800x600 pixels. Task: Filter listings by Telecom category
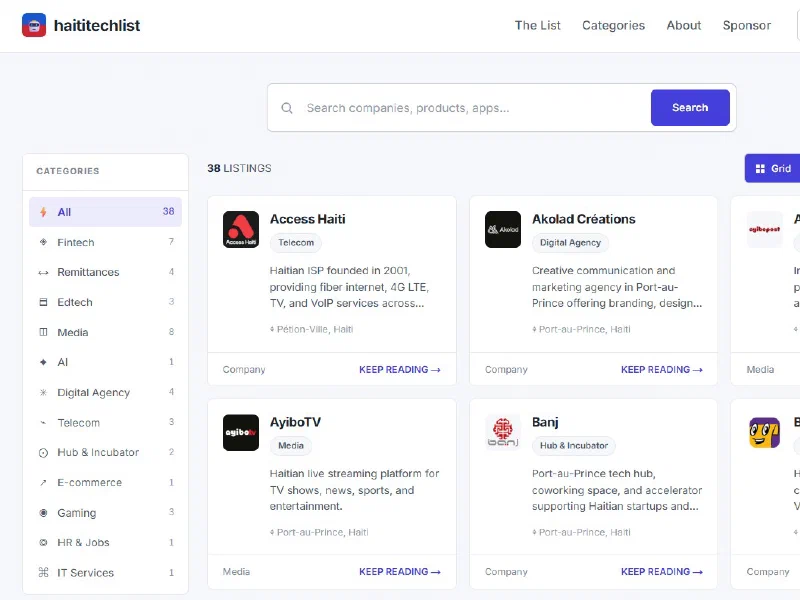106,422
